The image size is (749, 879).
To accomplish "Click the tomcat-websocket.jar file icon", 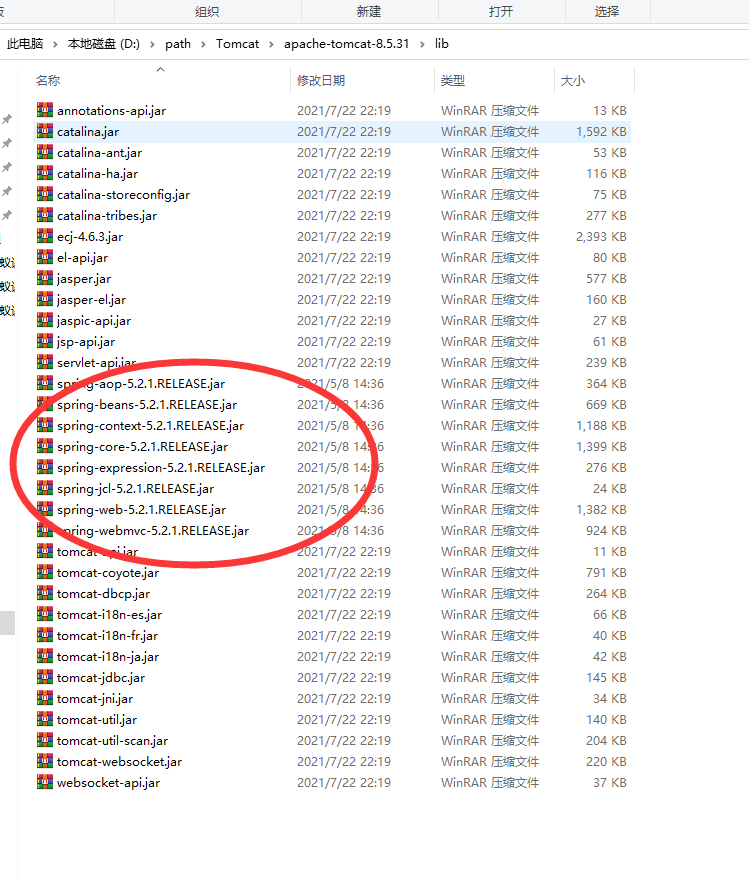I will [45, 761].
